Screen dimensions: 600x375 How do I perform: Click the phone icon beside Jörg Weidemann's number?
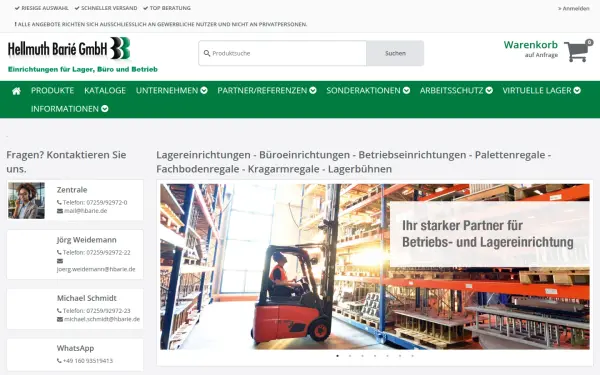coord(59,253)
